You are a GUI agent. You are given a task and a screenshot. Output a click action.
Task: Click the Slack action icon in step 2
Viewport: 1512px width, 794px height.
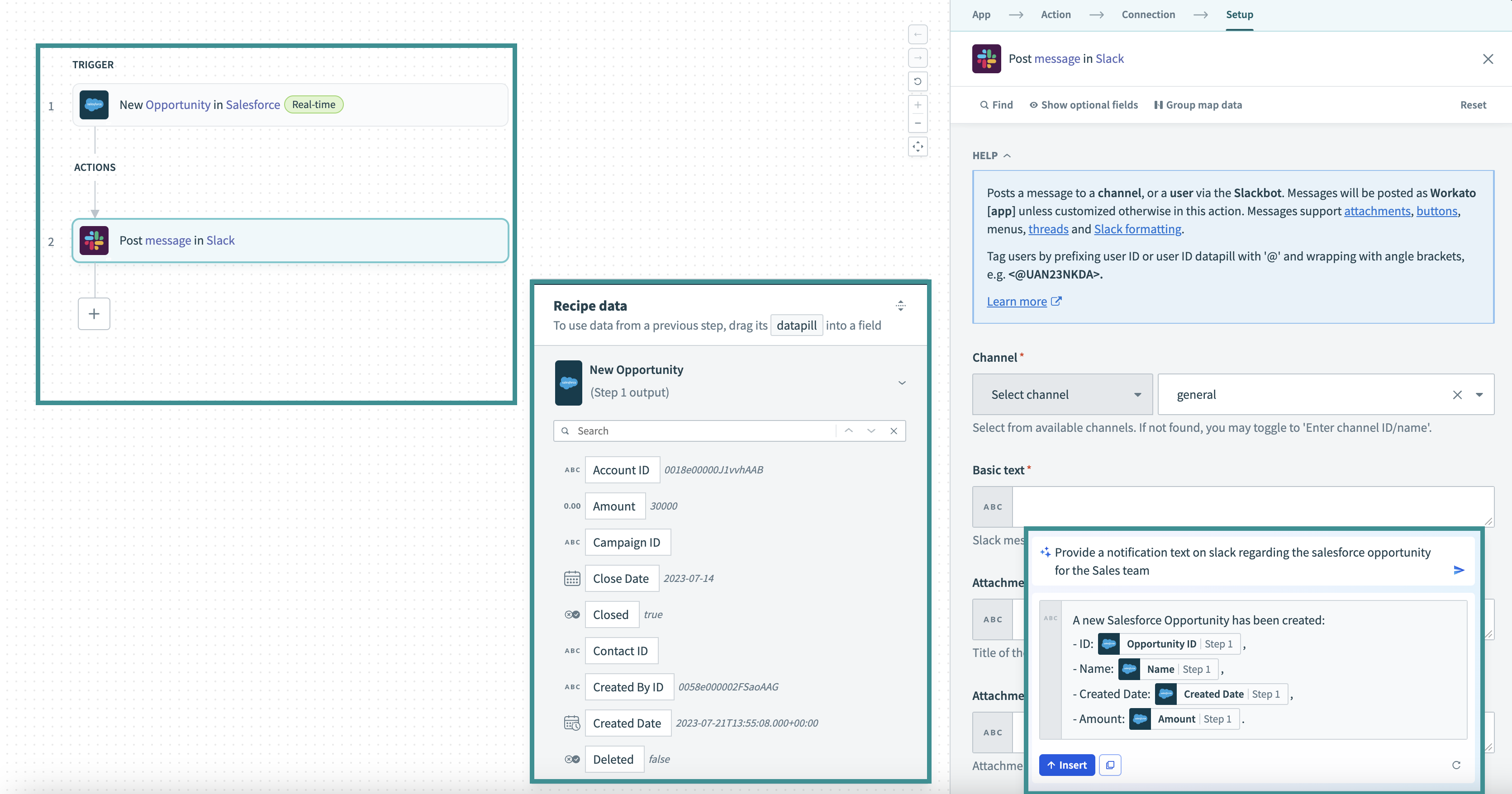[x=94, y=240]
